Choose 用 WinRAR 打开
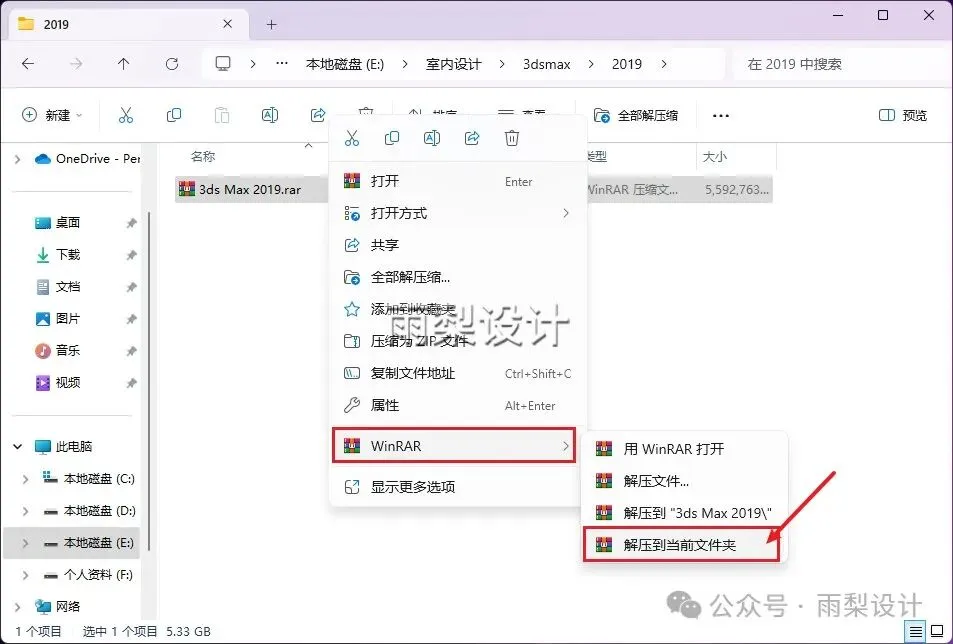953x644 pixels. tap(685, 449)
